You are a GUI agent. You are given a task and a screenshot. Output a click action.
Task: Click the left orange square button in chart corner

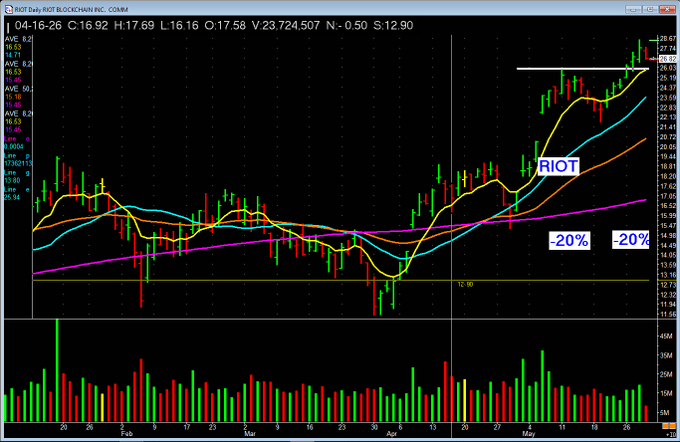tap(666, 427)
